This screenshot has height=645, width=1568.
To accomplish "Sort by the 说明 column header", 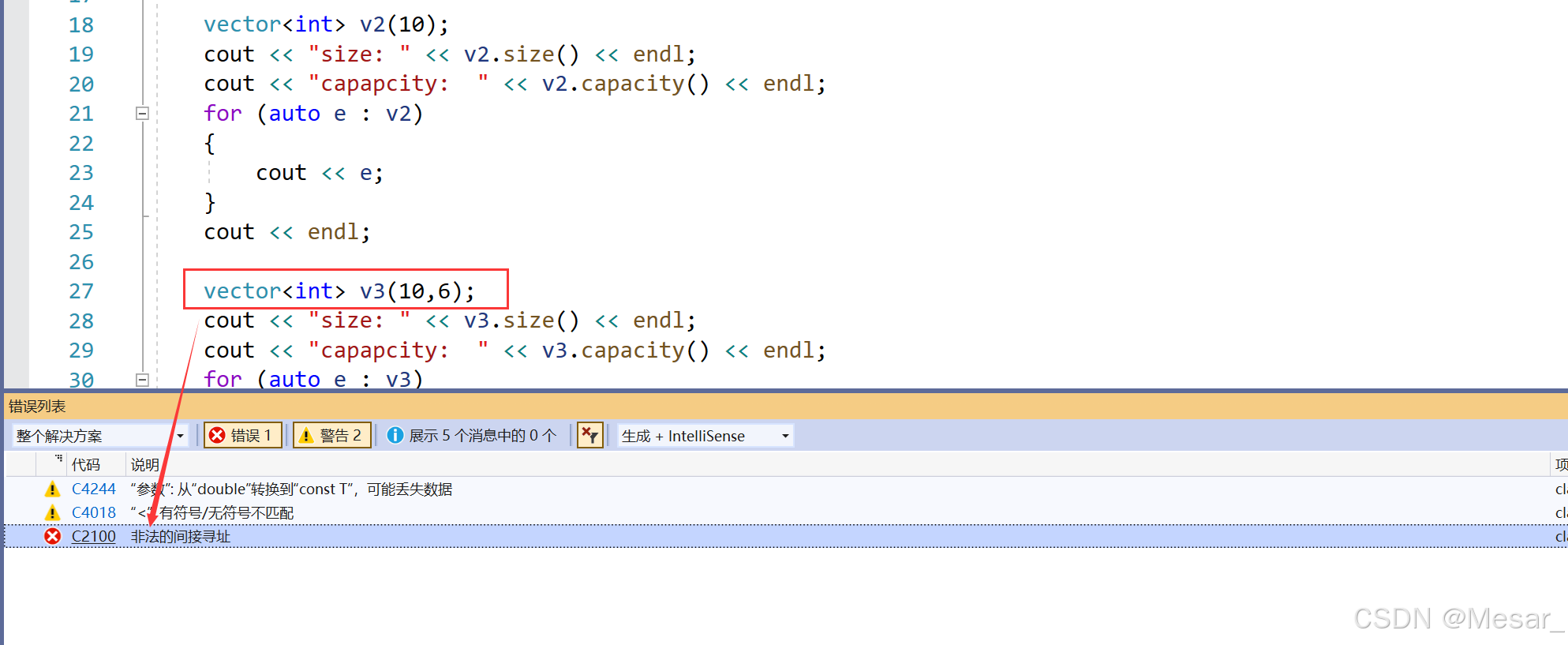I will [x=145, y=465].
